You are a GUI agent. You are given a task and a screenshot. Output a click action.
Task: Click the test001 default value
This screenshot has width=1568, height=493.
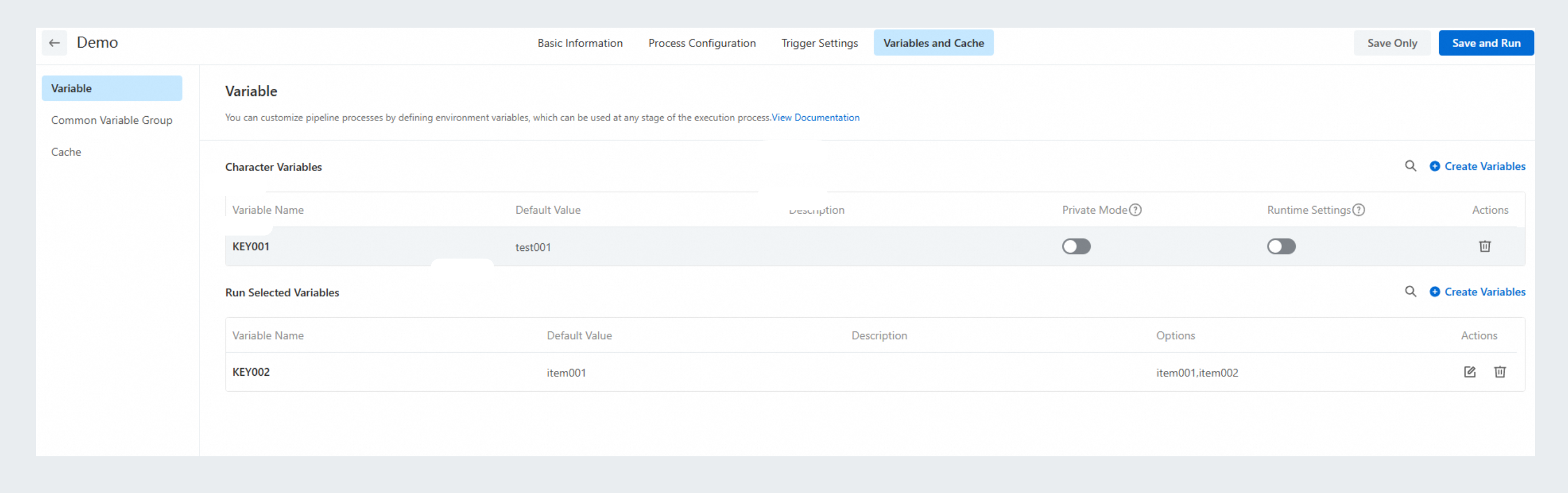533,247
